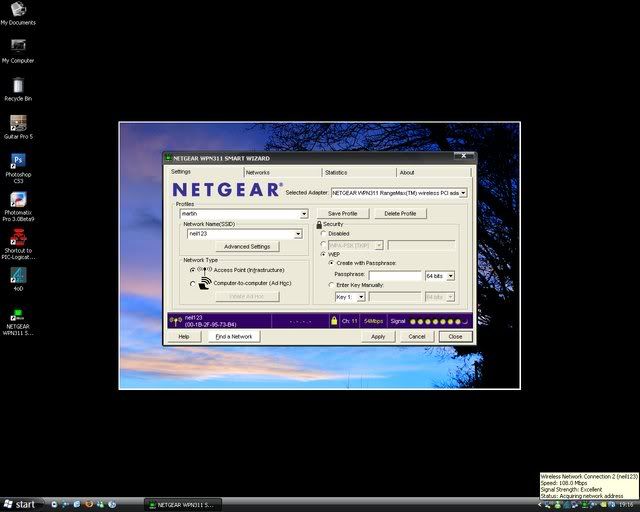Expand the Profiles dropdown showing martin

click(x=304, y=213)
